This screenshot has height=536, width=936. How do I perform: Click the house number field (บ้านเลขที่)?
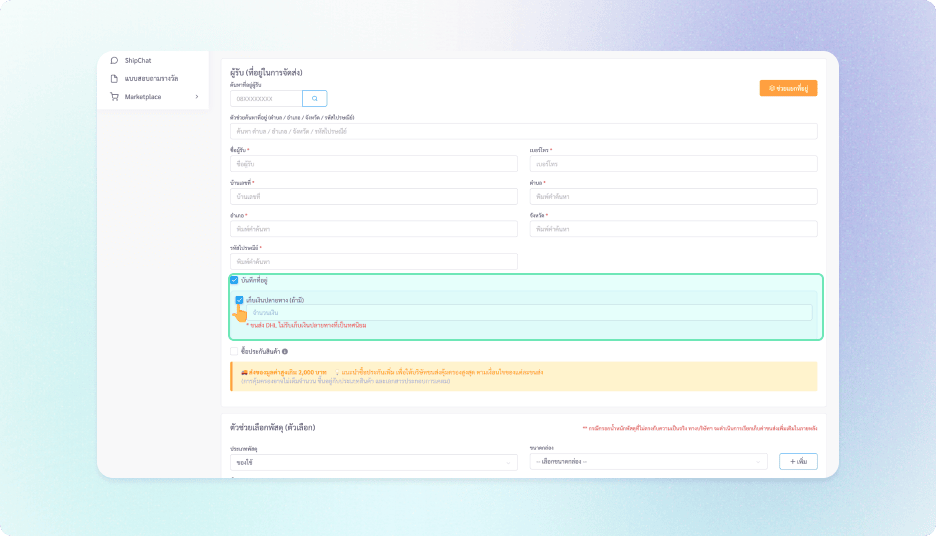(x=374, y=196)
